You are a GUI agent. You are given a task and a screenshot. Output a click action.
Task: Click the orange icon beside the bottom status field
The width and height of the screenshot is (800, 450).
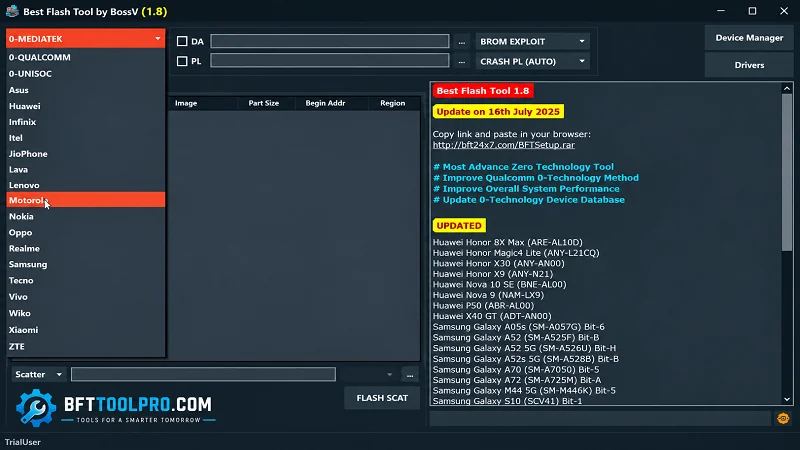[x=783, y=419]
